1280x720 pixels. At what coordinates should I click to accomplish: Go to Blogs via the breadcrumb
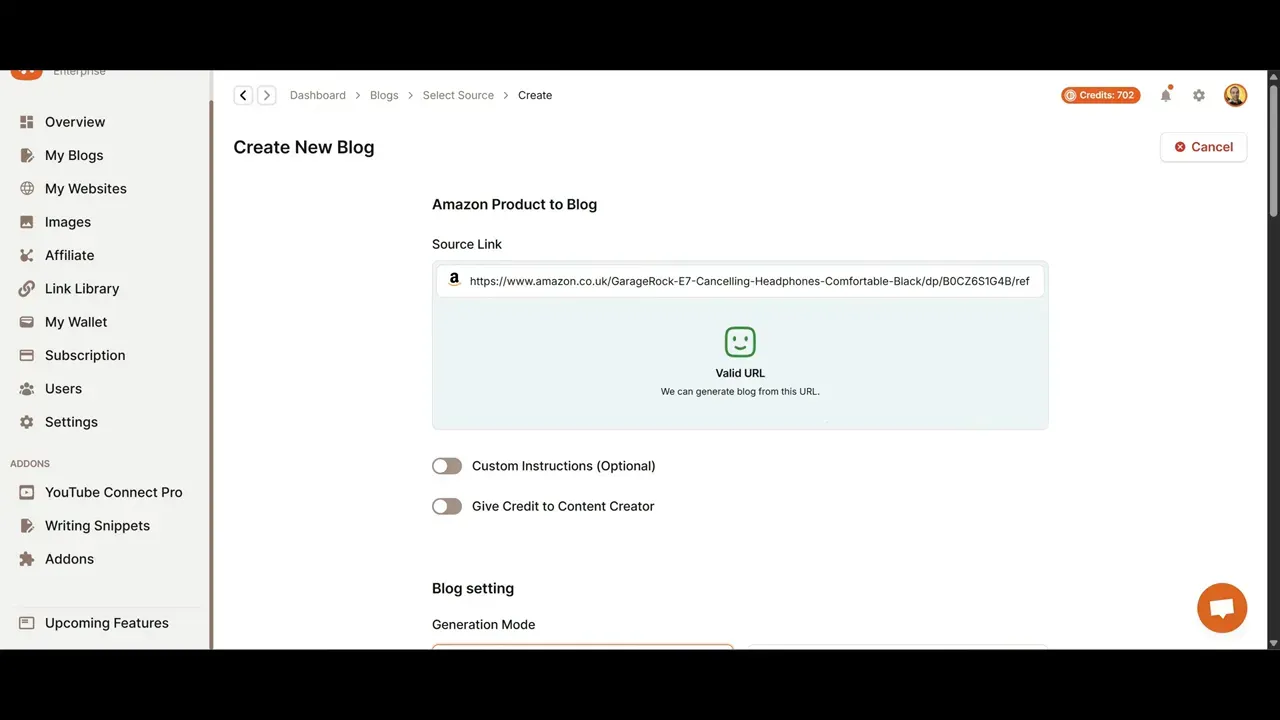pyautogui.click(x=384, y=95)
